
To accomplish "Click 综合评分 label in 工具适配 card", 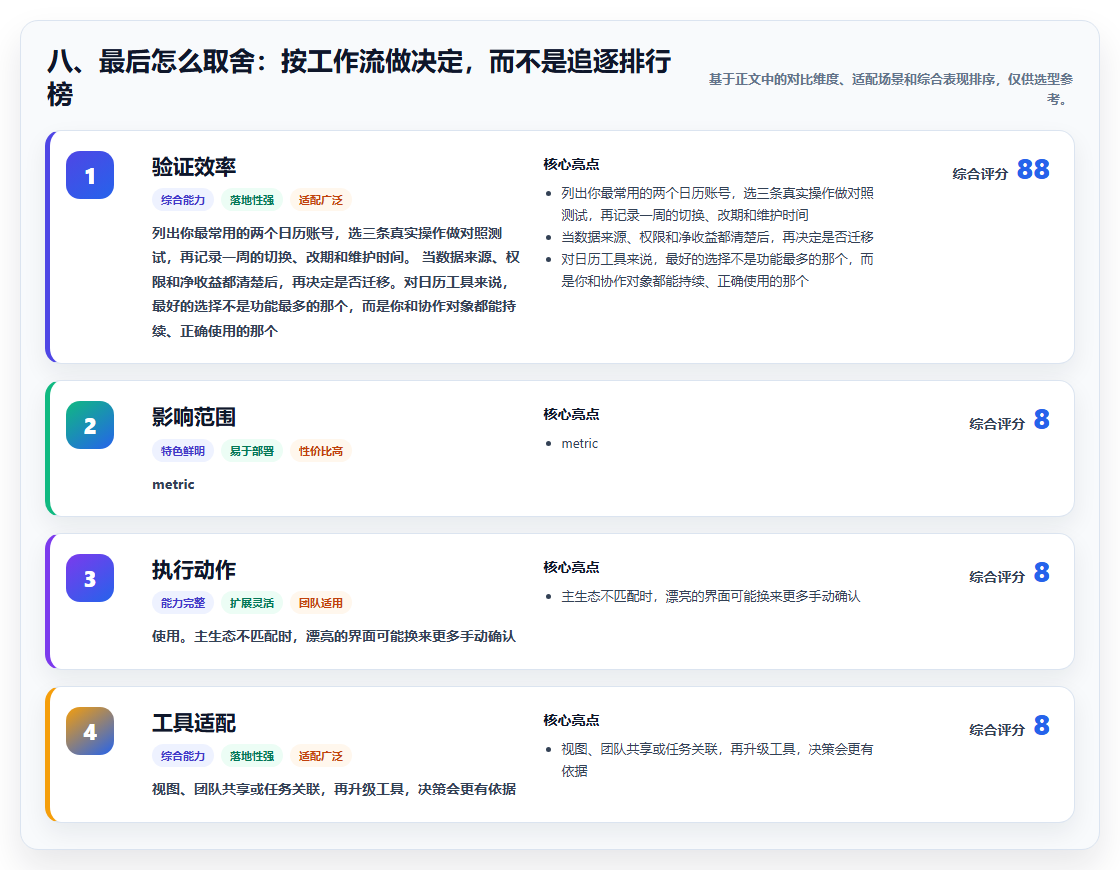I will [996, 729].
